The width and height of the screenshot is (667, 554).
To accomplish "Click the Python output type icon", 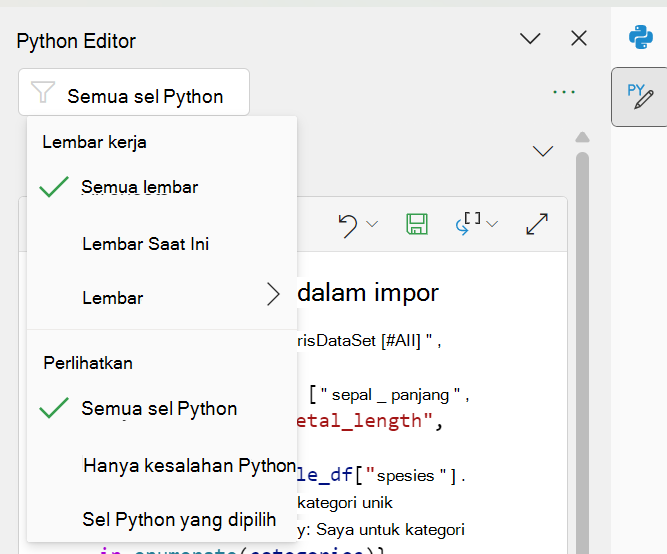I will click(468, 224).
